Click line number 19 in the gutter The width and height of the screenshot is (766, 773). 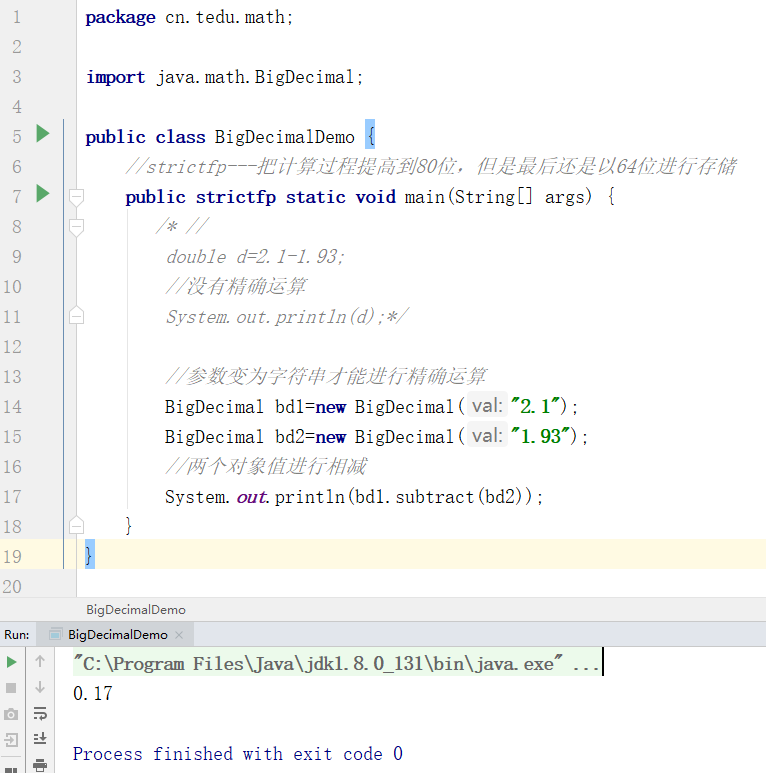(12, 557)
